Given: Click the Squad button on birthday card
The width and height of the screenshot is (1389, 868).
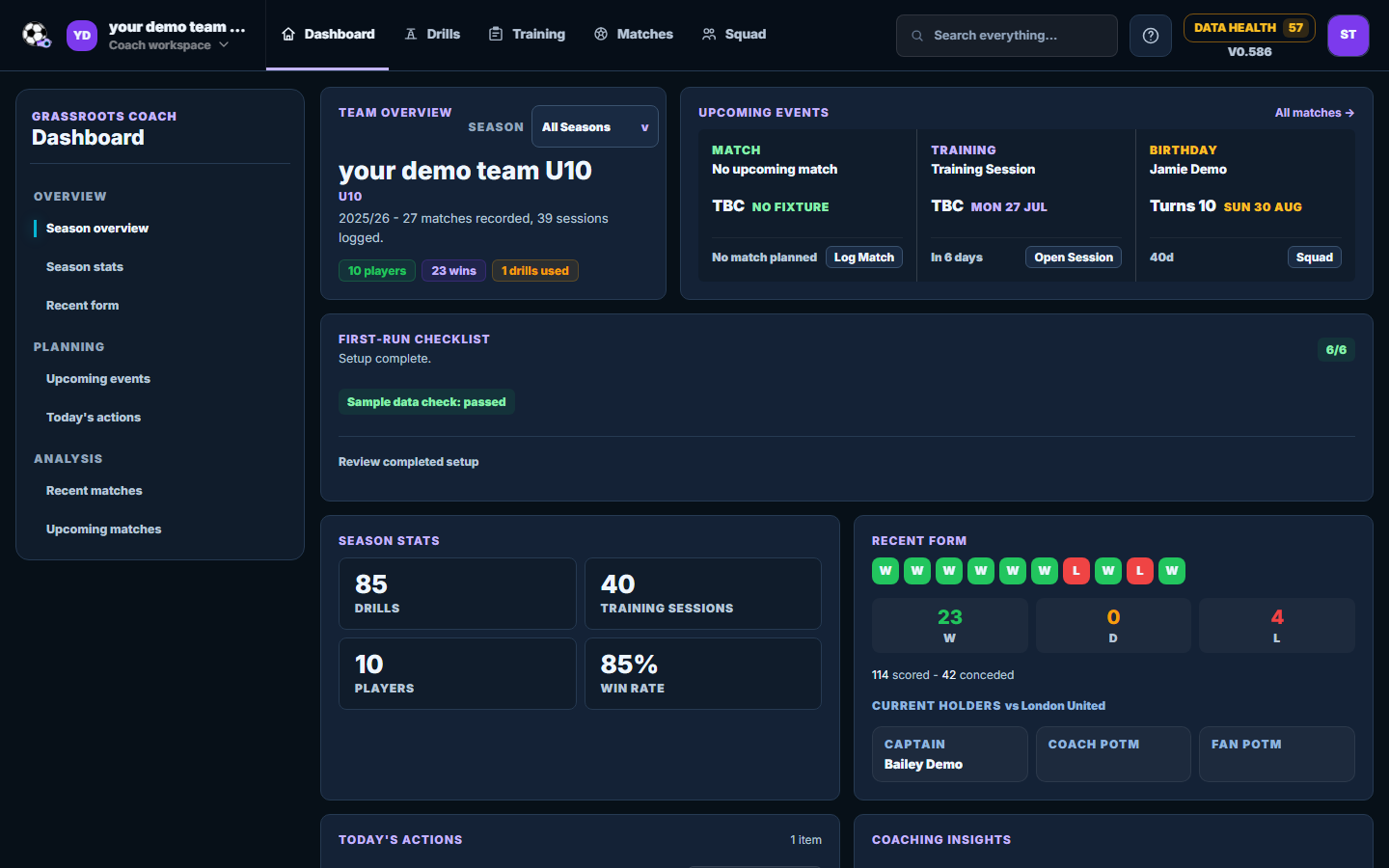Looking at the screenshot, I should tap(1315, 258).
